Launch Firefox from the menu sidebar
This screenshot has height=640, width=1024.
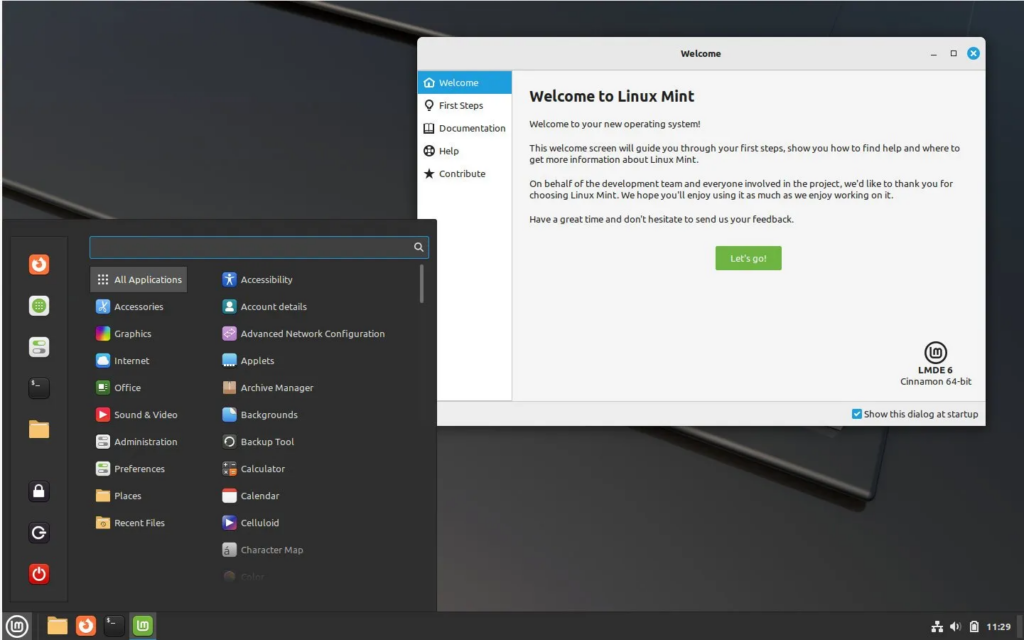point(38,264)
